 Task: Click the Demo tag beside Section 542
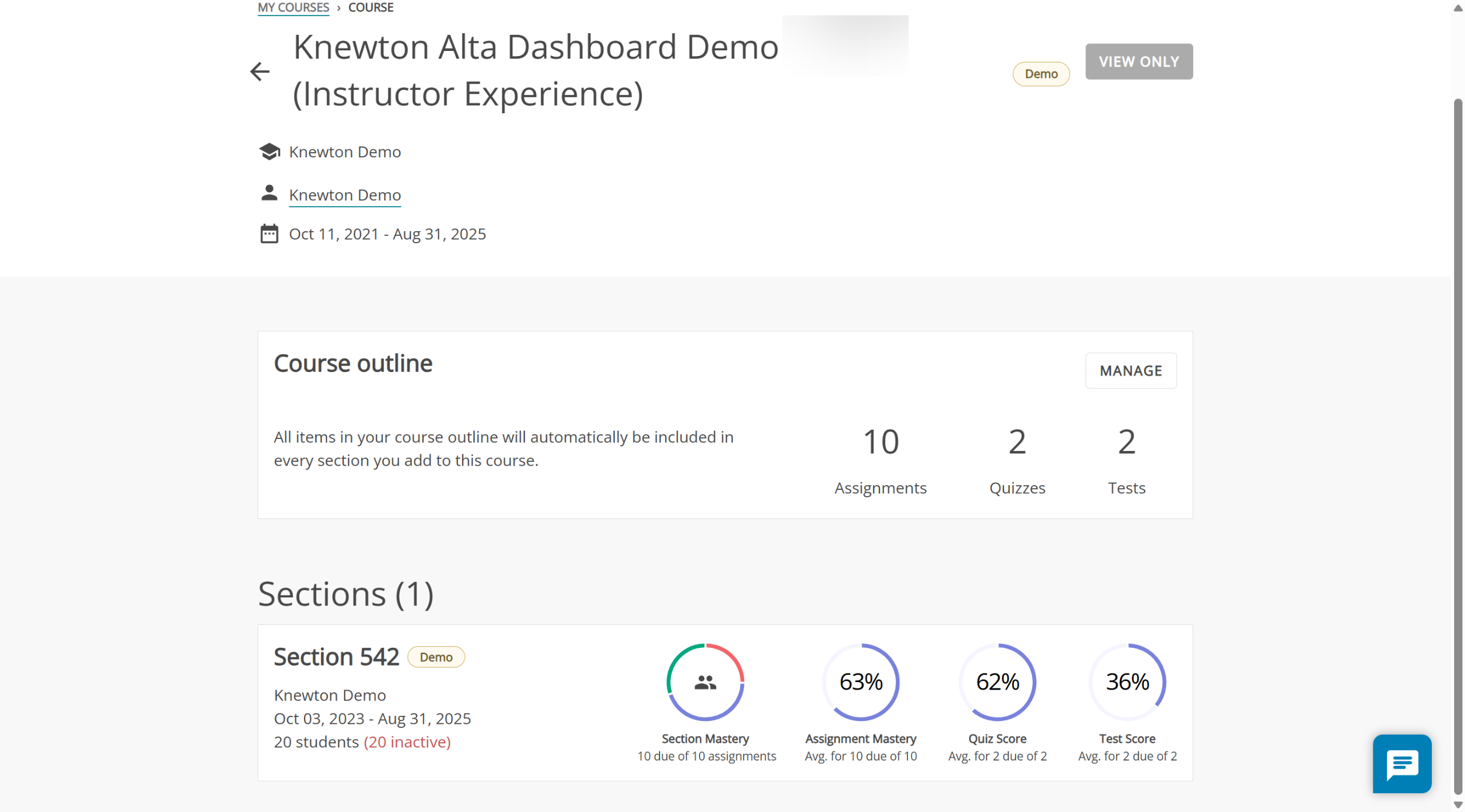(436, 657)
